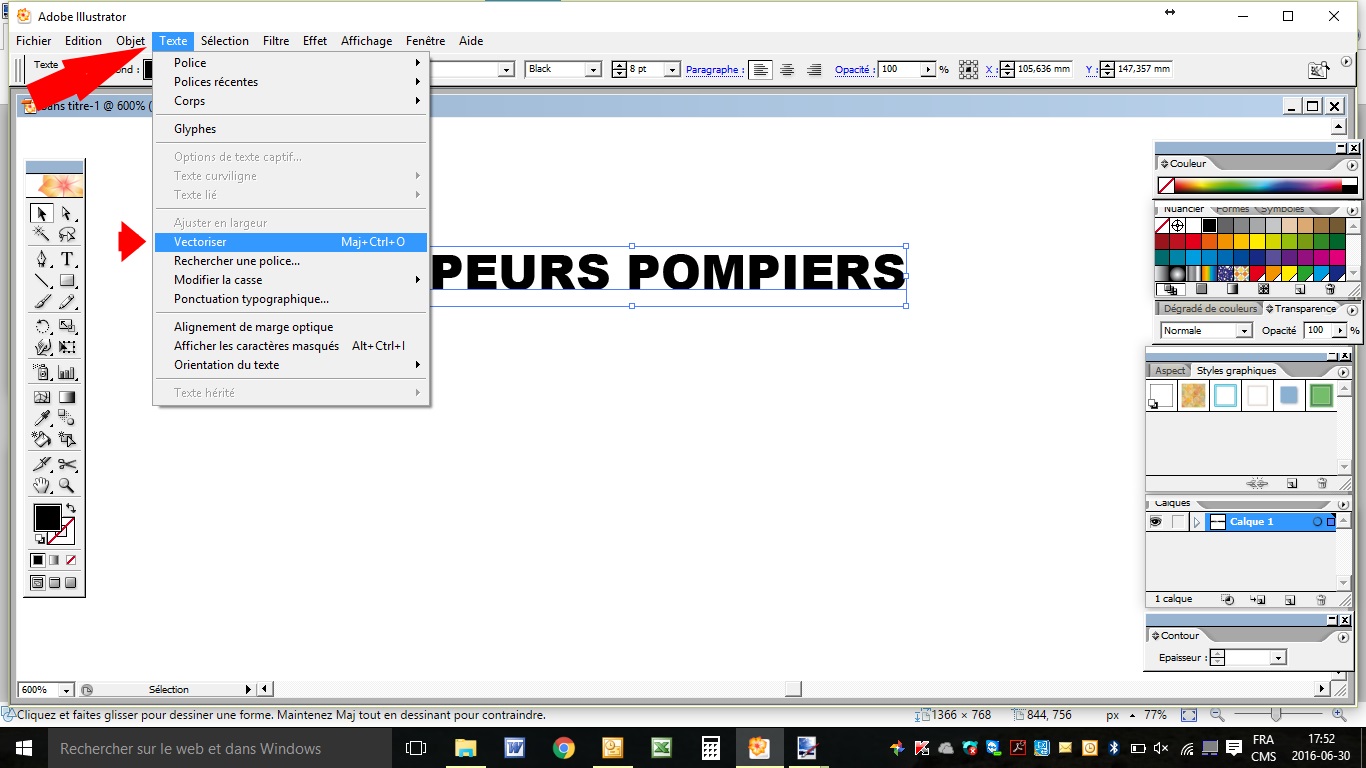
Task: Click the Paragraphe link
Action: (x=713, y=69)
